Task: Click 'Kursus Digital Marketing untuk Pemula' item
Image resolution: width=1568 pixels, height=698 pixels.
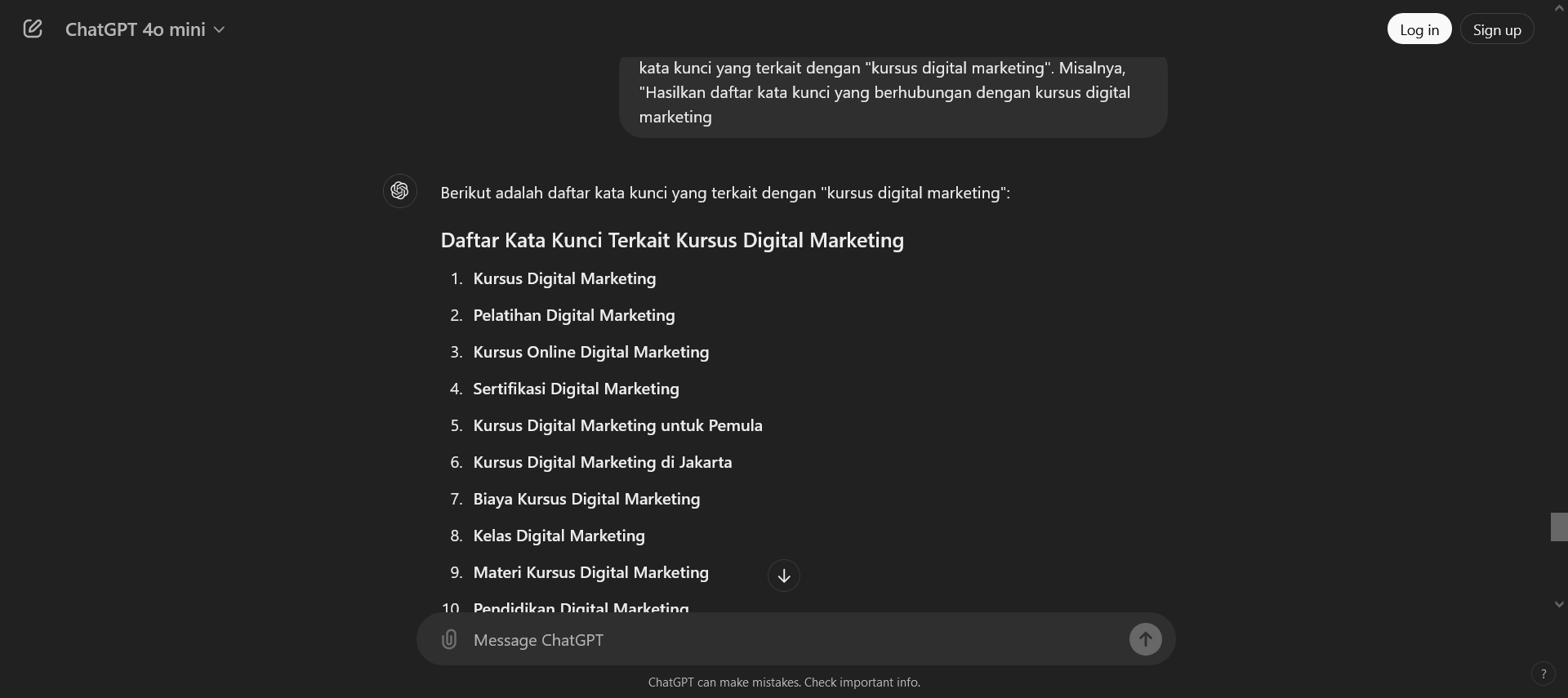Action: 618,425
